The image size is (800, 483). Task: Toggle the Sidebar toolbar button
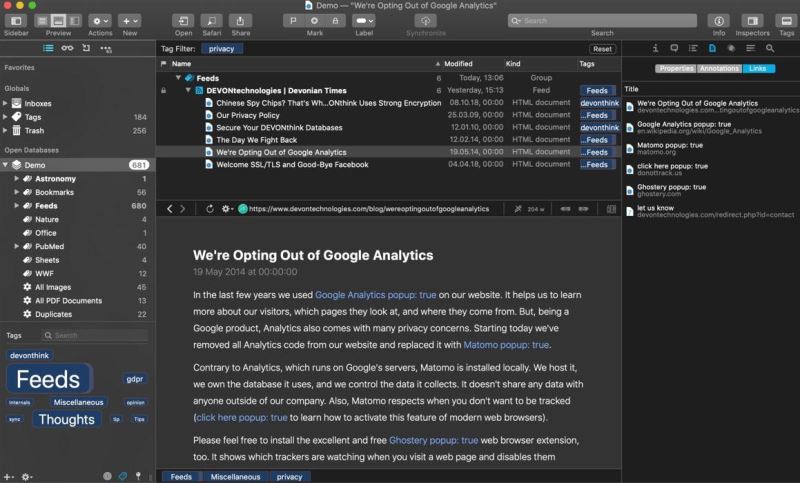16,21
